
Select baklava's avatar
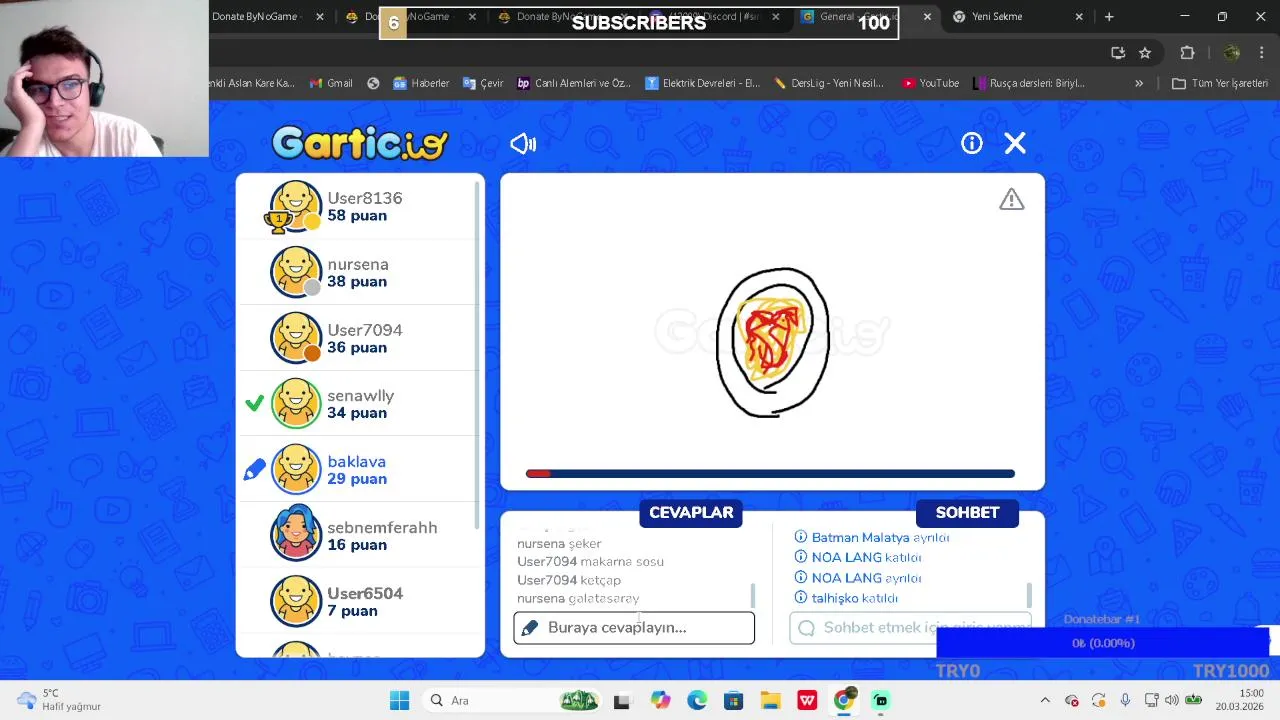point(296,470)
